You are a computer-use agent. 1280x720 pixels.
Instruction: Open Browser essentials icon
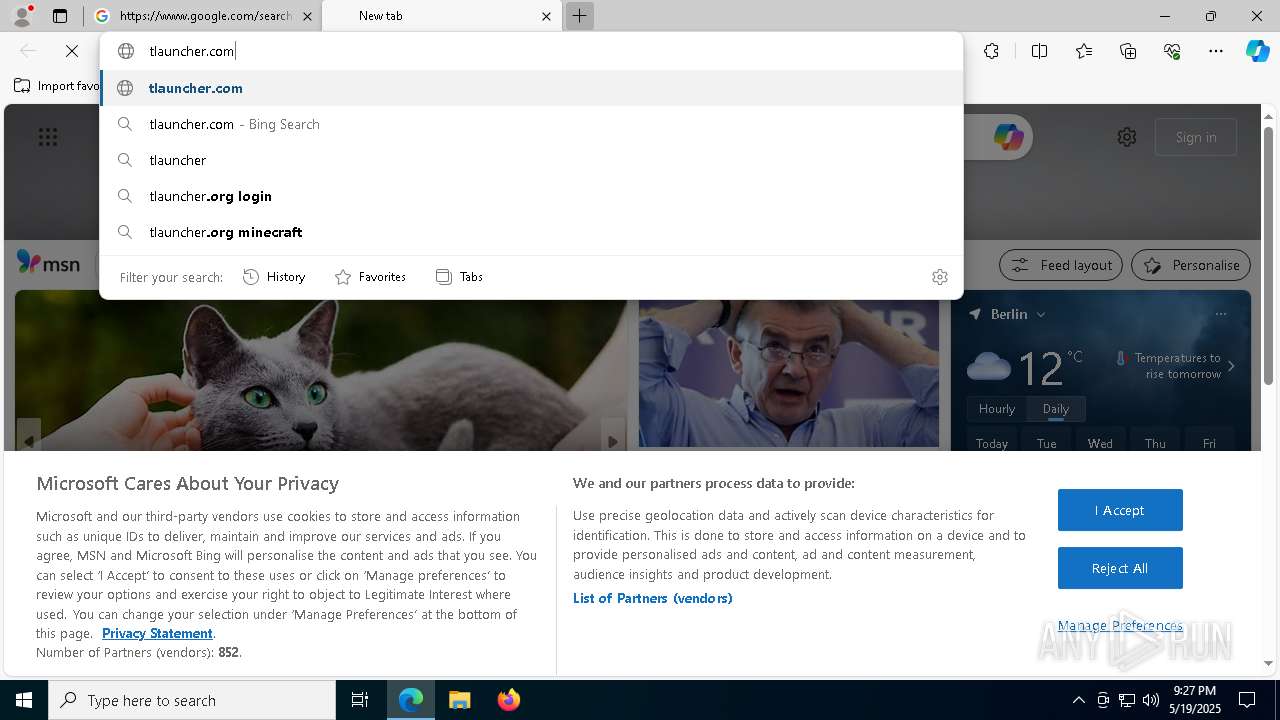pyautogui.click(x=1172, y=51)
